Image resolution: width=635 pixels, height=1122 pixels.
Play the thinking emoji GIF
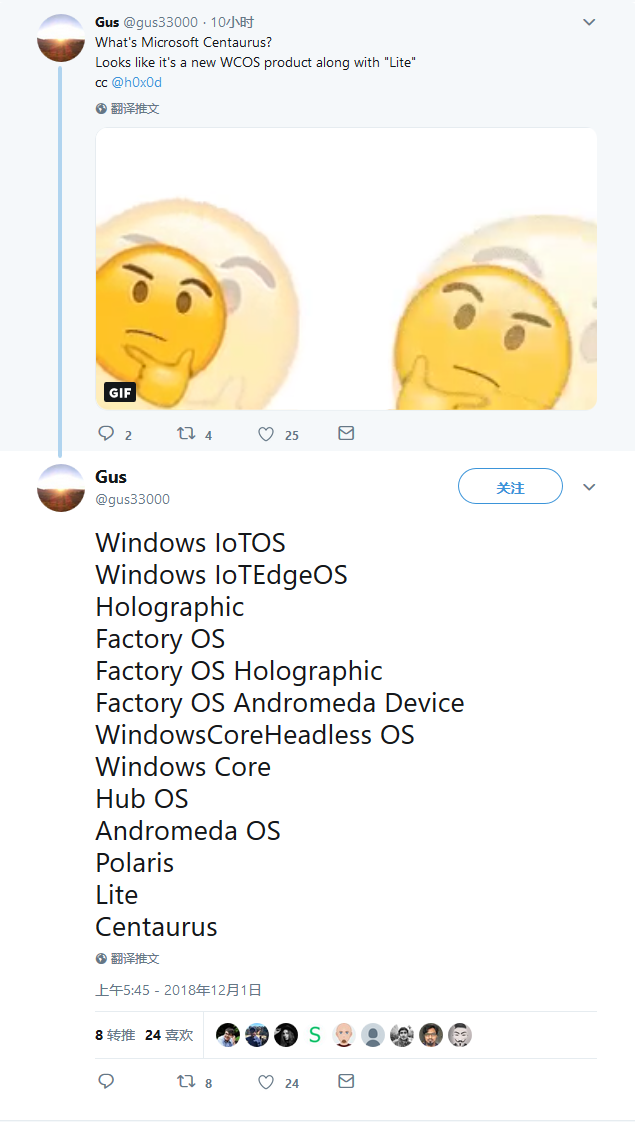tap(346, 269)
